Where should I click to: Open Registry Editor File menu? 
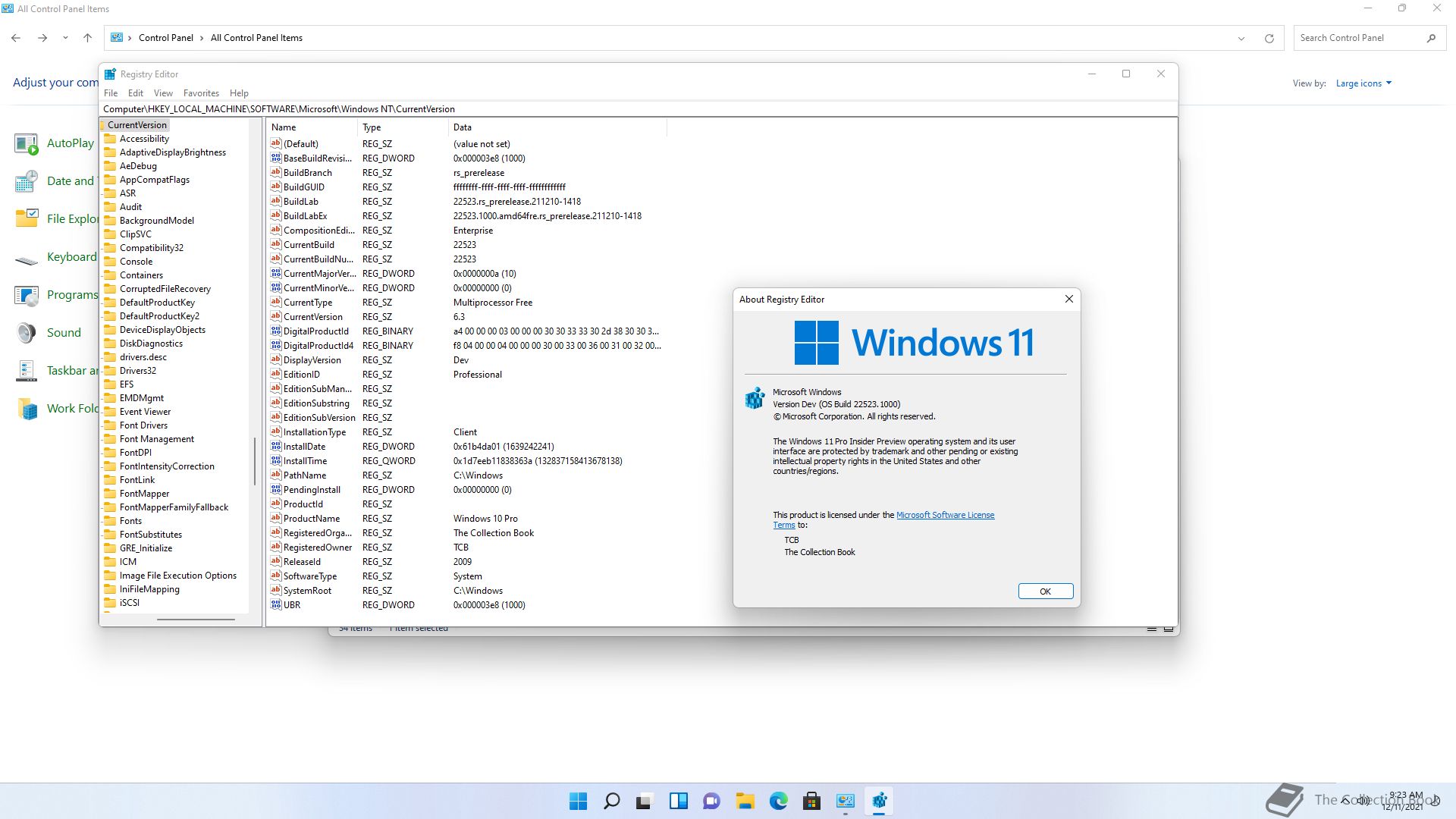(x=111, y=93)
